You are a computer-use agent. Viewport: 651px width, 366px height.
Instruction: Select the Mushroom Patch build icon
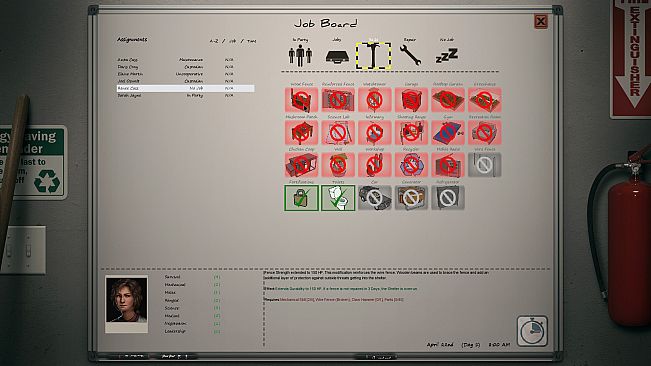click(x=301, y=132)
